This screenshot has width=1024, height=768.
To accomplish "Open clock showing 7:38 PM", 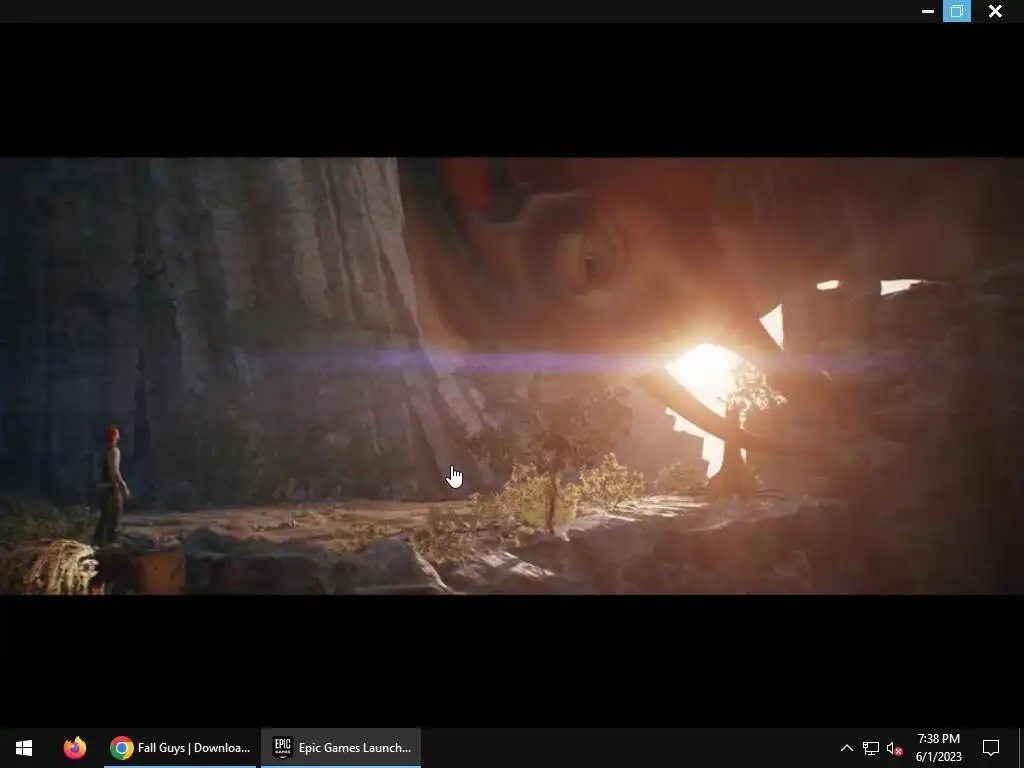I will 938,748.
